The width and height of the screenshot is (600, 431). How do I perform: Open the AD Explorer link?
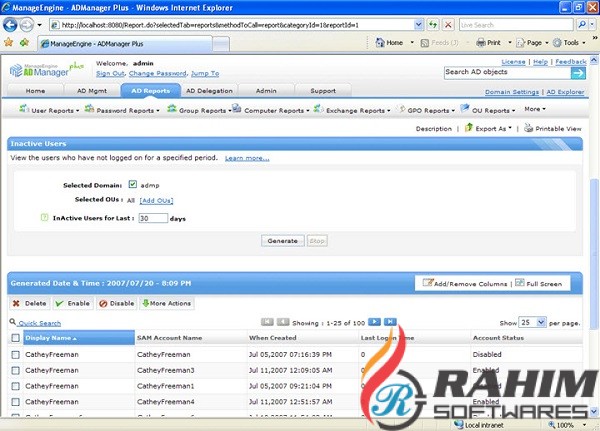tap(565, 92)
